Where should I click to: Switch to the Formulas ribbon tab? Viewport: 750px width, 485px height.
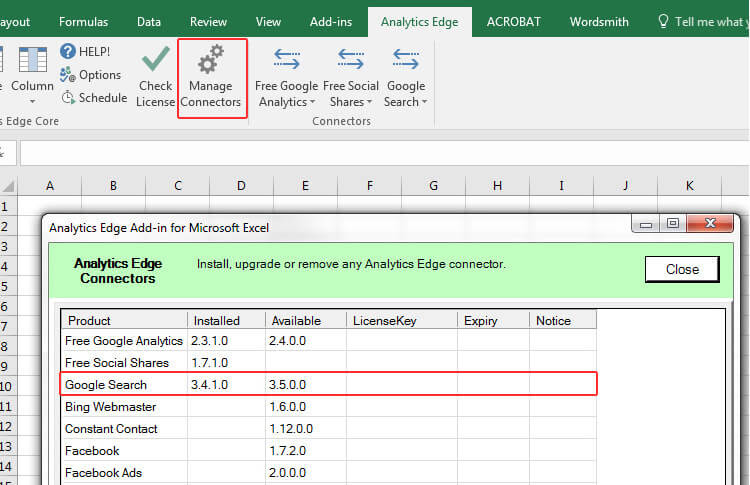click(83, 22)
